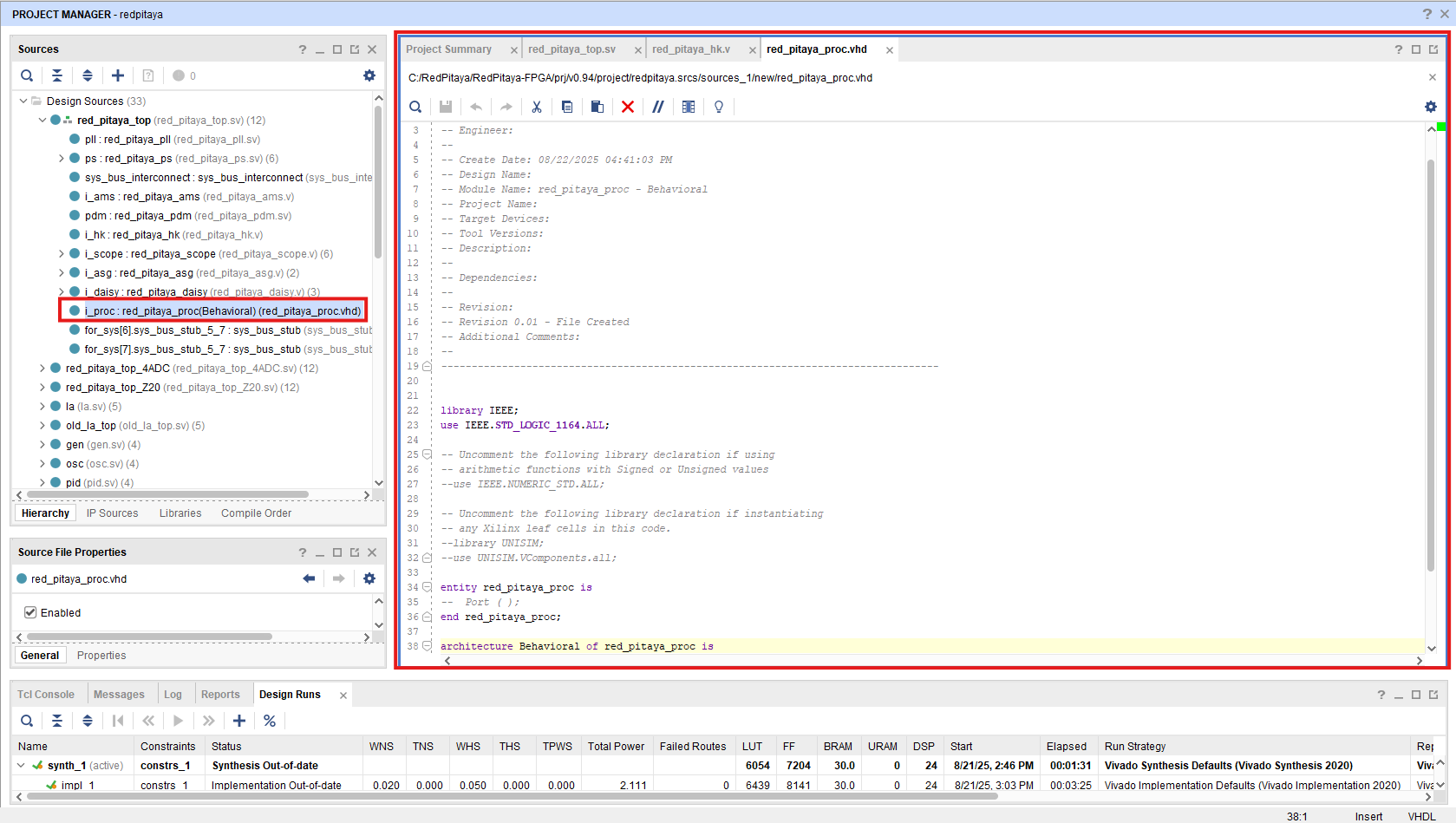
Task: Expand red_pitaya_top_4ADC node
Action: tap(42, 368)
